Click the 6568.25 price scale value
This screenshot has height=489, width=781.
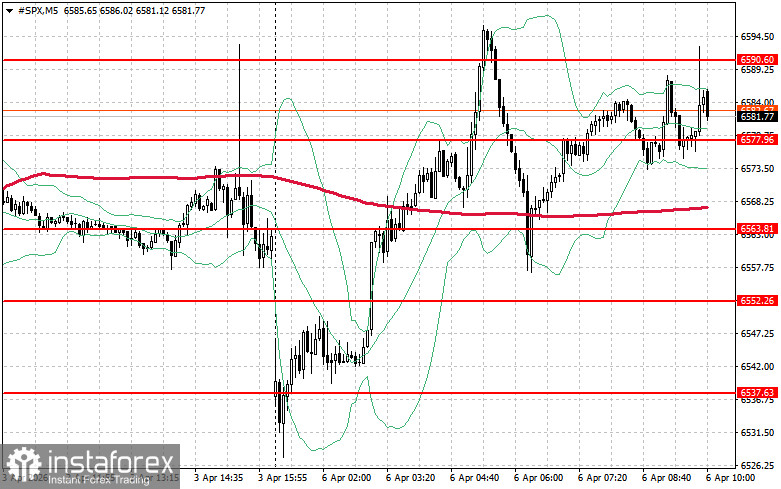pyautogui.click(x=757, y=202)
